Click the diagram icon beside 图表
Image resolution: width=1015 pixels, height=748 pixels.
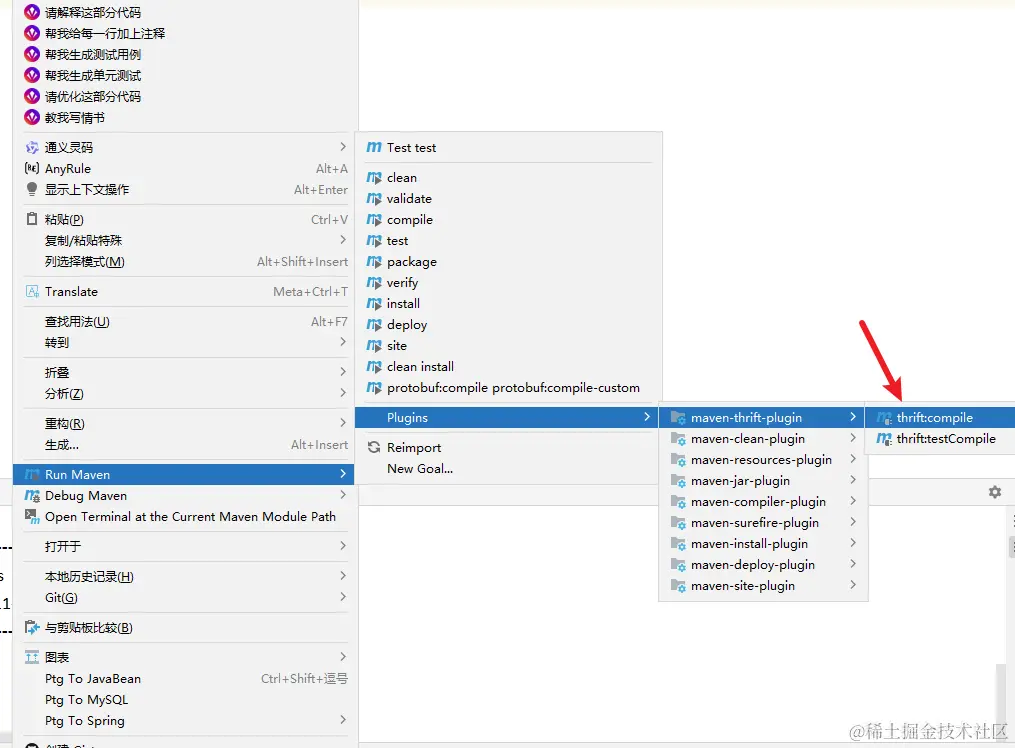(32, 657)
